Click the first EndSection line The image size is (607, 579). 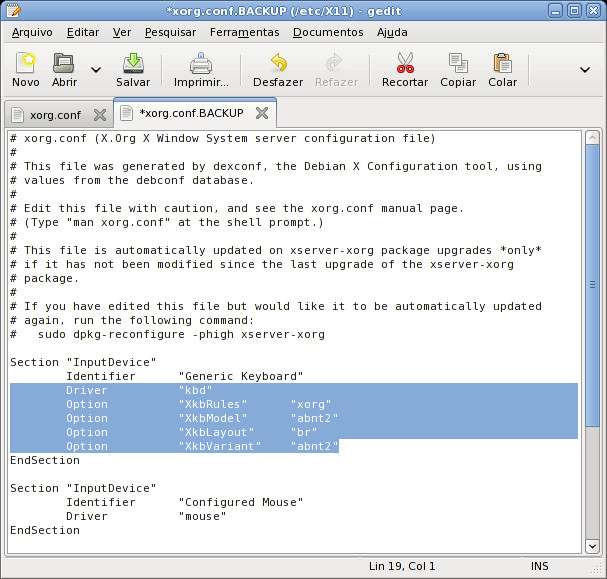click(x=45, y=460)
